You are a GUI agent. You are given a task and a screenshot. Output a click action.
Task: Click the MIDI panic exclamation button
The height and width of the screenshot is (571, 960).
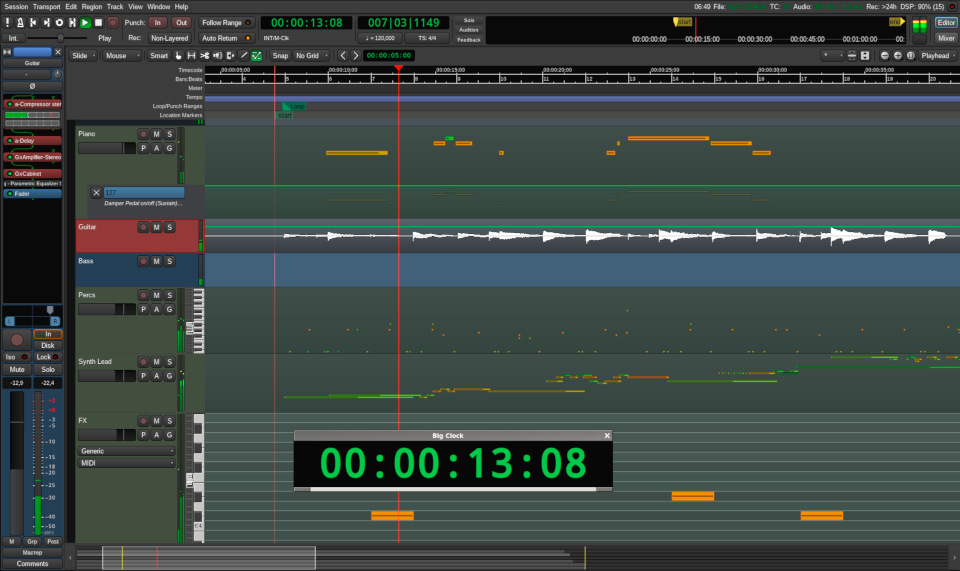tap(7, 23)
